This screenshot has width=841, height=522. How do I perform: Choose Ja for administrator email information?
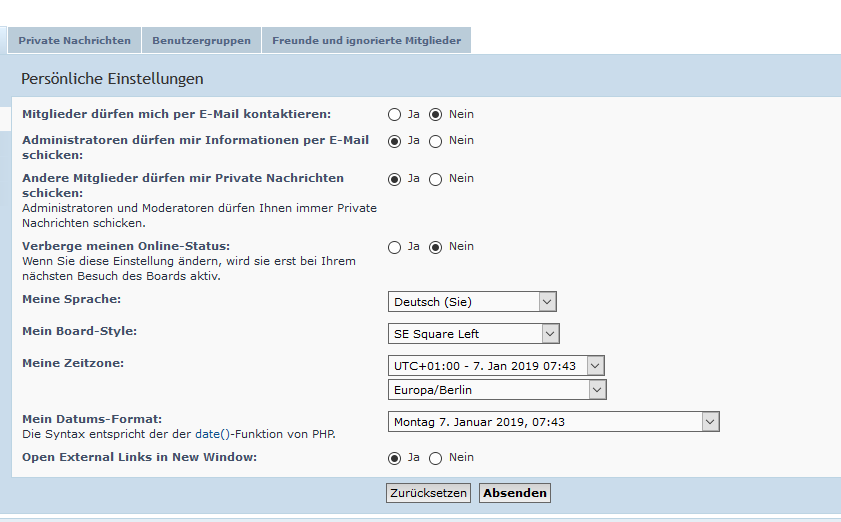[x=395, y=141]
